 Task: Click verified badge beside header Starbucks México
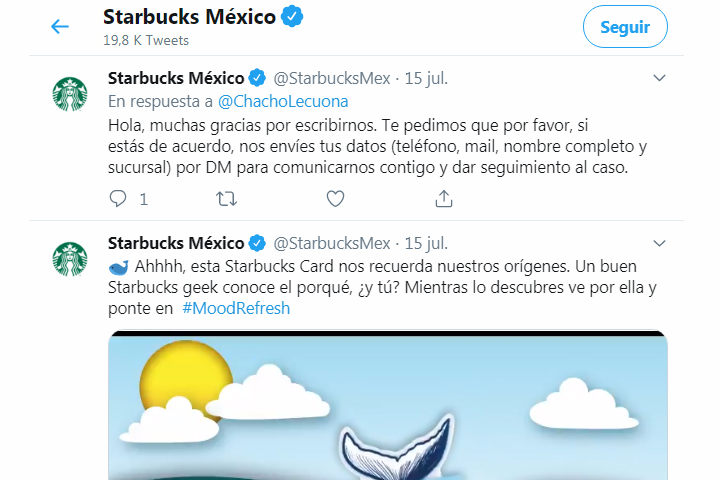292,17
